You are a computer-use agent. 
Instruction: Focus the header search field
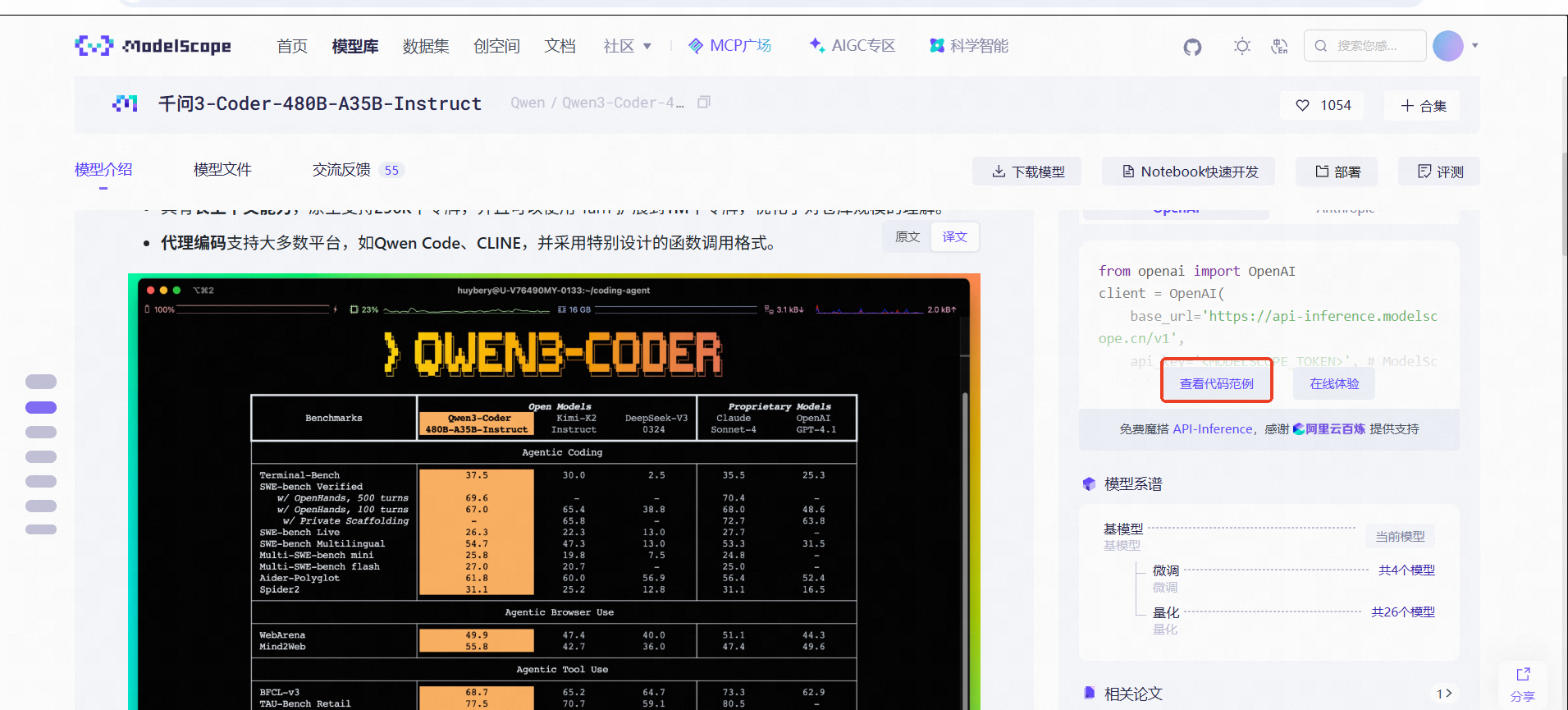point(1365,46)
